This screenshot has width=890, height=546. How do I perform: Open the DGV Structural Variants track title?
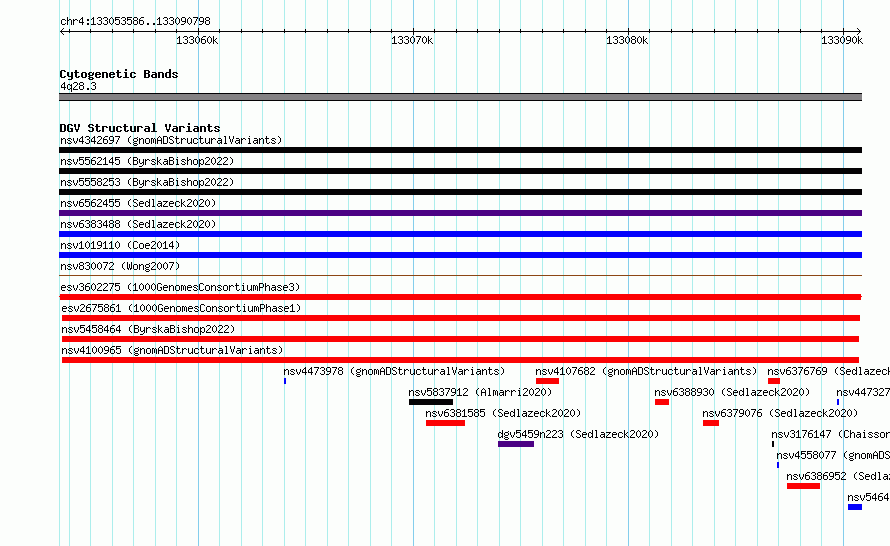140,128
